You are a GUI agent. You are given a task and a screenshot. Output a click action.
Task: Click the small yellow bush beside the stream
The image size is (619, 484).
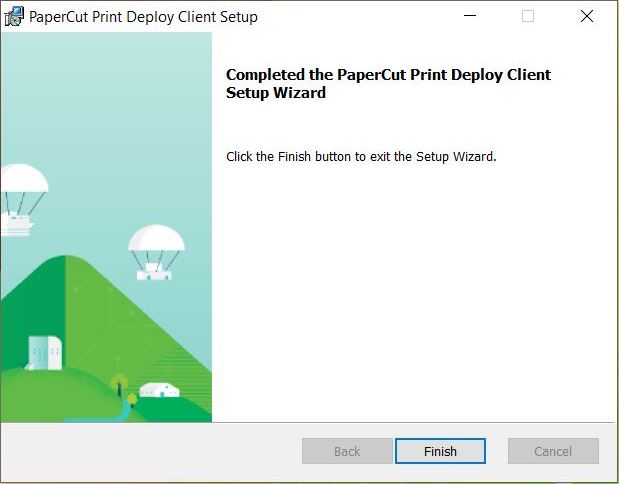point(132,401)
